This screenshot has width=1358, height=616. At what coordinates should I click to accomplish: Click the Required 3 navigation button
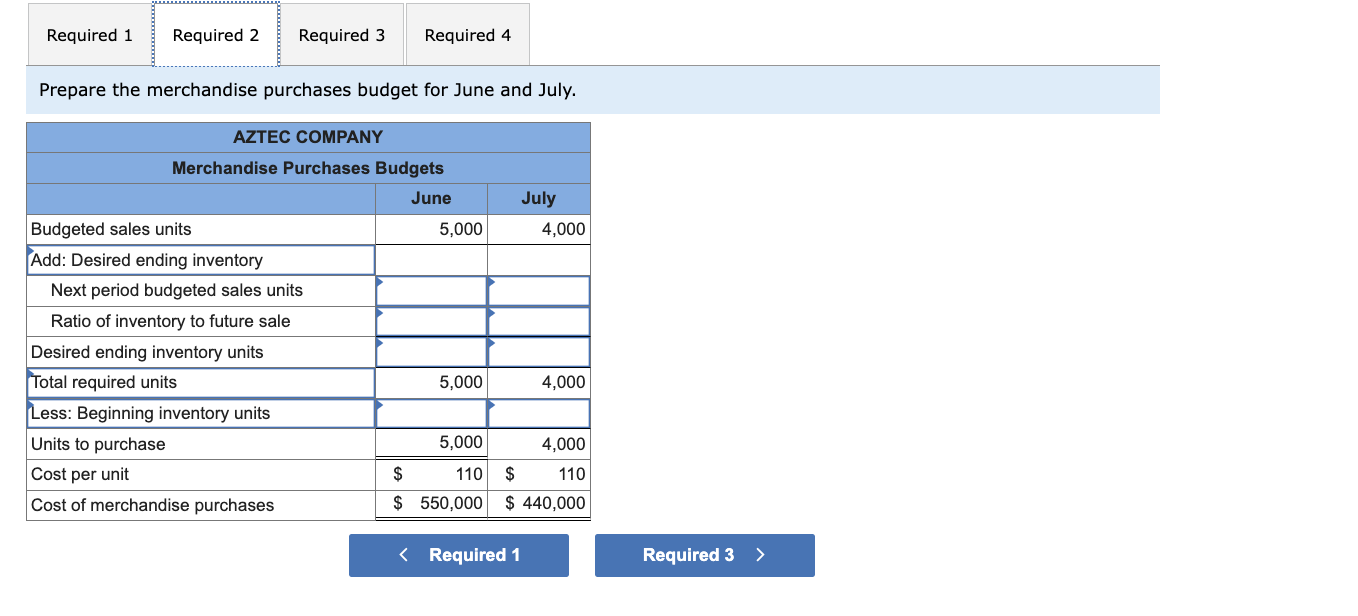tap(704, 555)
